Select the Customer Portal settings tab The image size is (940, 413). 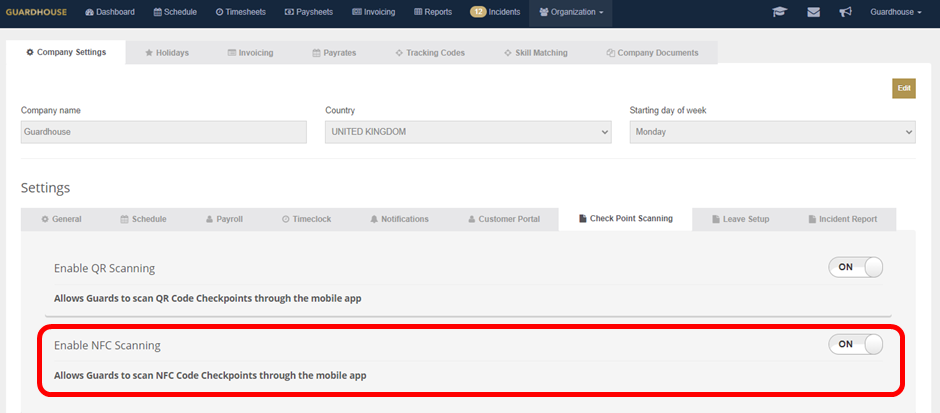504,219
